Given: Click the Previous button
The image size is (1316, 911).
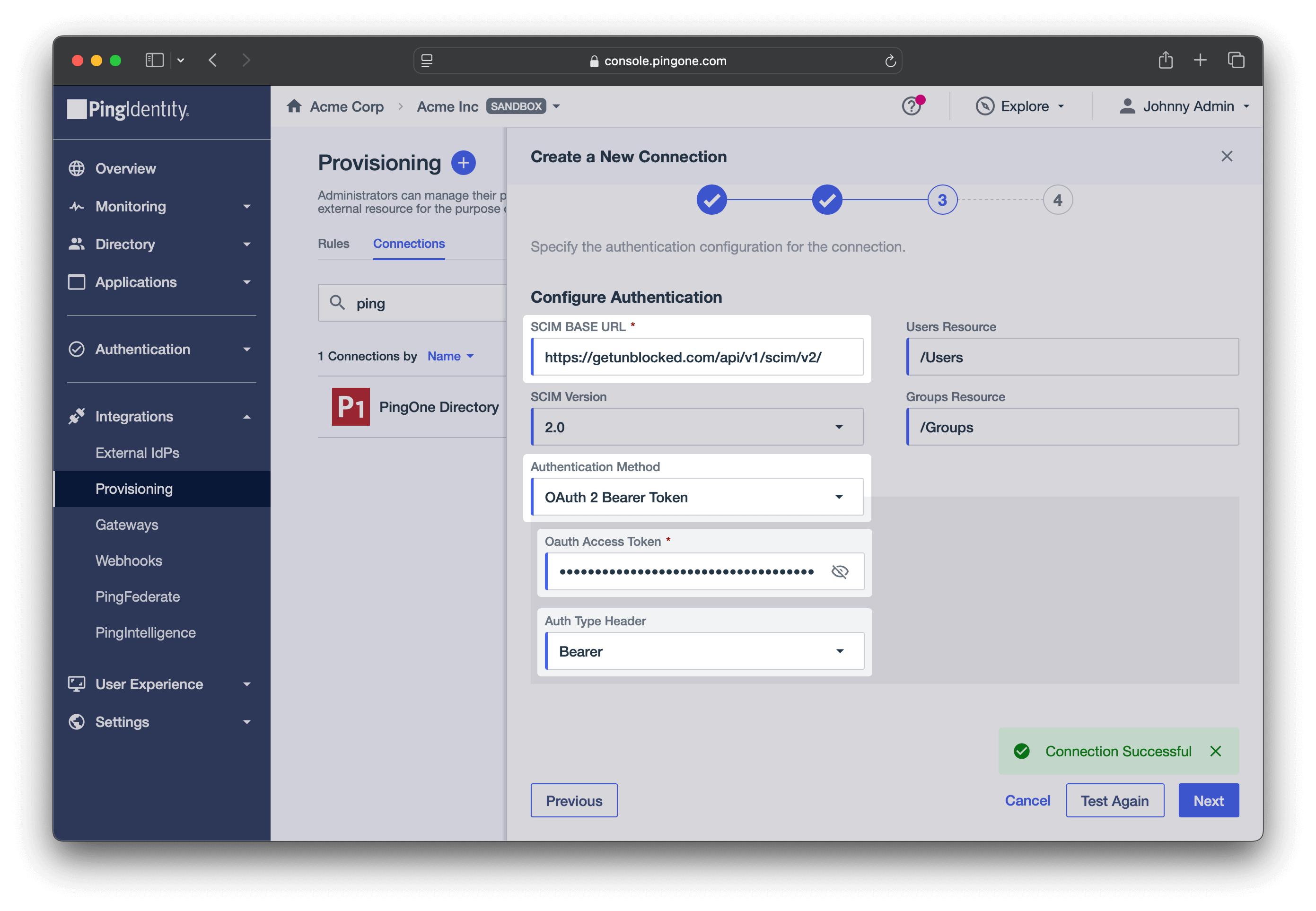Looking at the screenshot, I should point(573,800).
